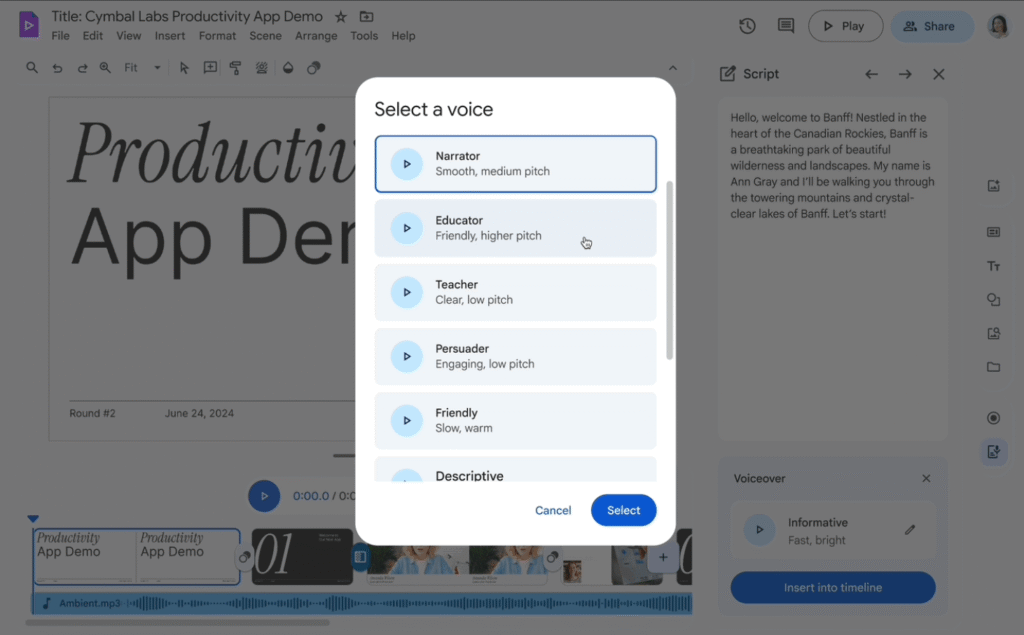Click the Share button
Image resolution: width=1024 pixels, height=635 pixels.
(932, 26)
